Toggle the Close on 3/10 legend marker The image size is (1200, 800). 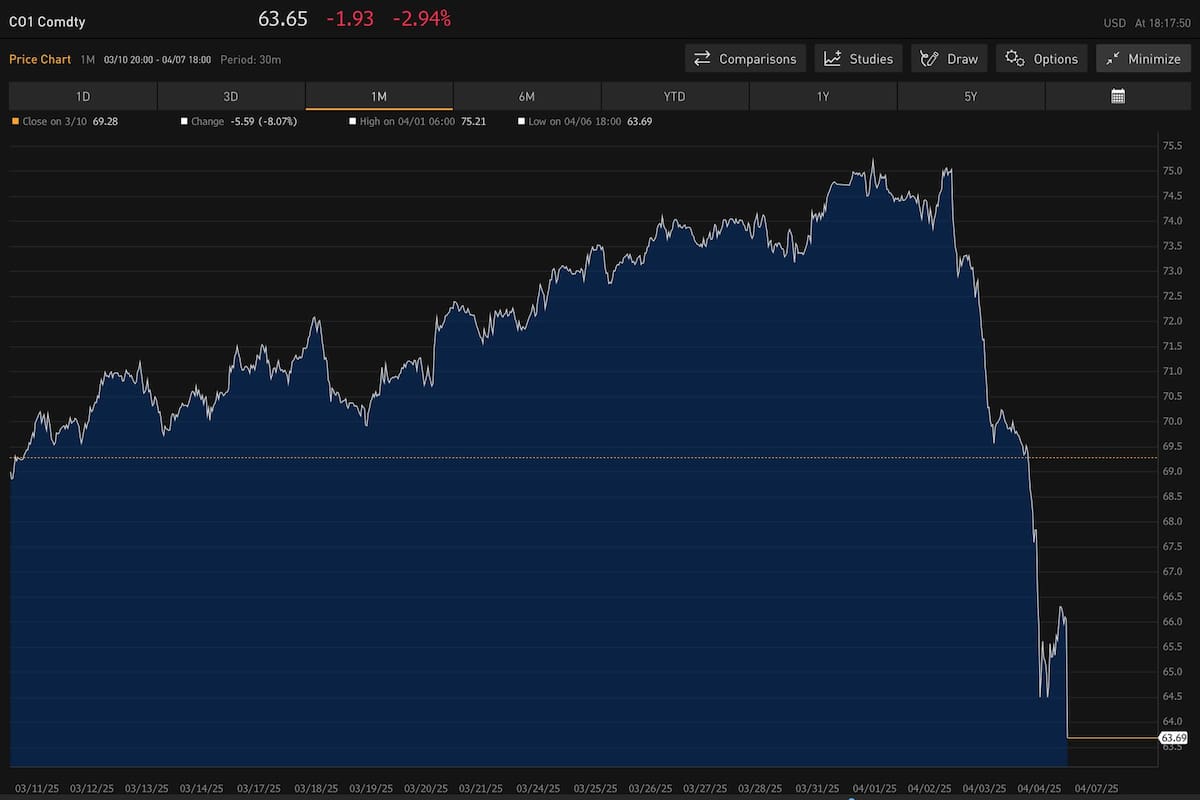pos(15,121)
